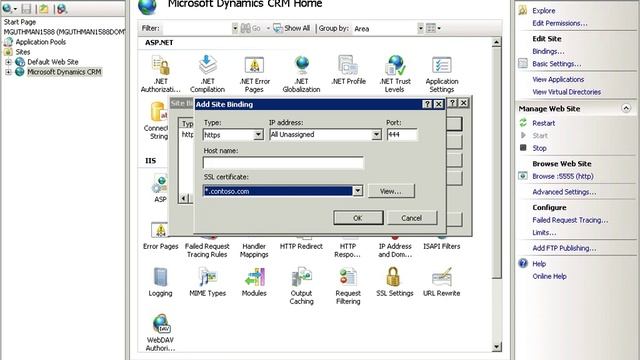640x360 pixels.
Task: Open the IP address combo box arrow
Action: click(x=376, y=135)
